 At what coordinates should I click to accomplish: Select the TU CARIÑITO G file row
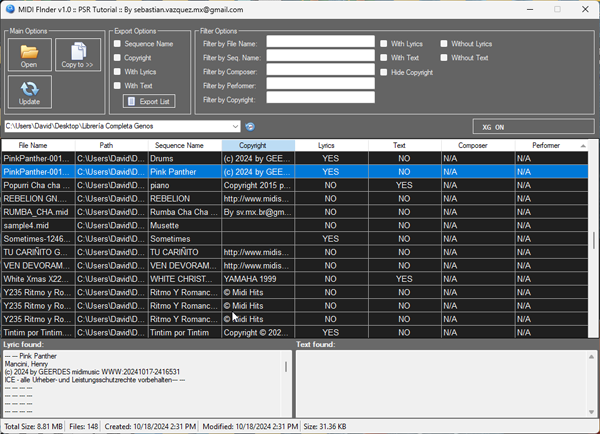coord(295,252)
